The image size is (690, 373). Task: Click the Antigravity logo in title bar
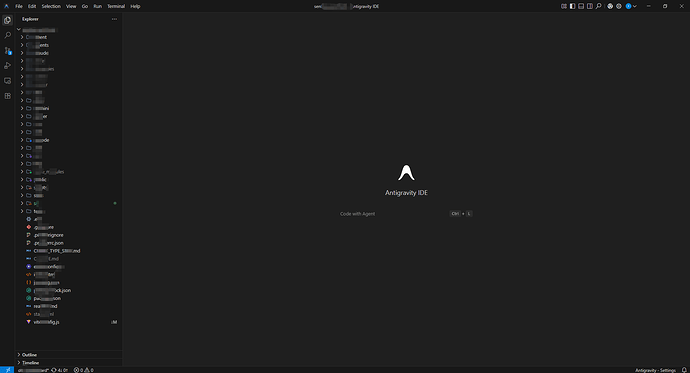click(6, 6)
